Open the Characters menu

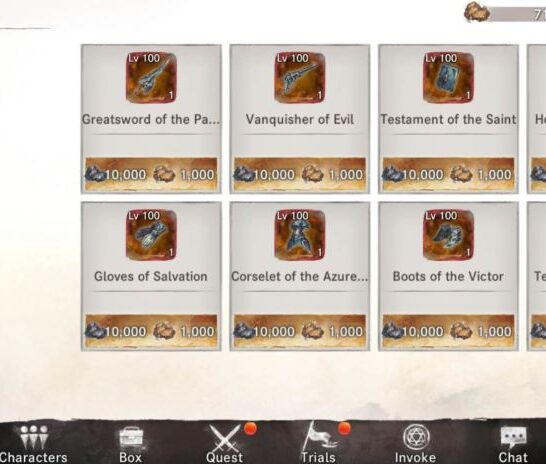[x=33, y=444]
